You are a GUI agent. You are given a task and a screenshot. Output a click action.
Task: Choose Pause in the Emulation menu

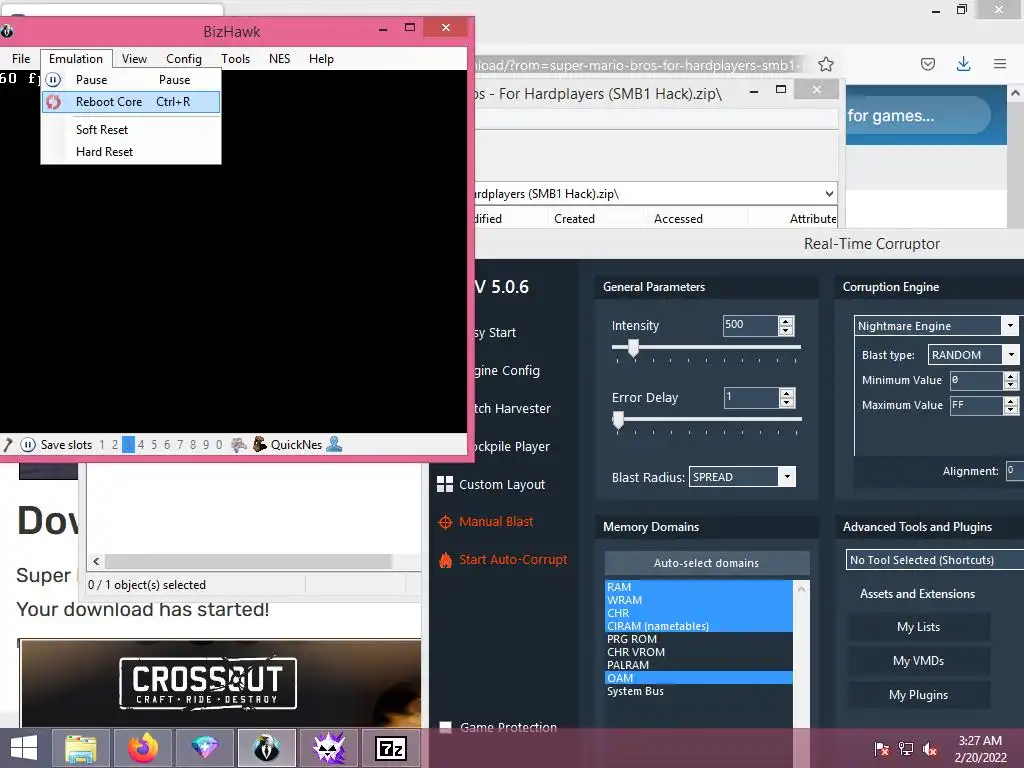click(131, 80)
